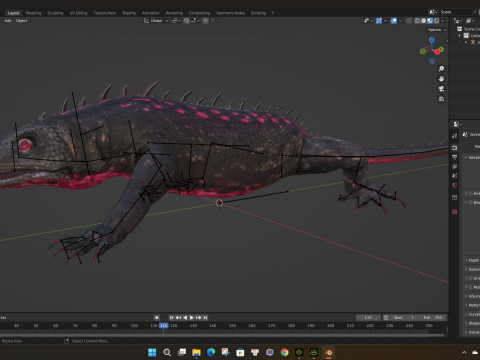Open the Texture properties tab icon

(455, 212)
